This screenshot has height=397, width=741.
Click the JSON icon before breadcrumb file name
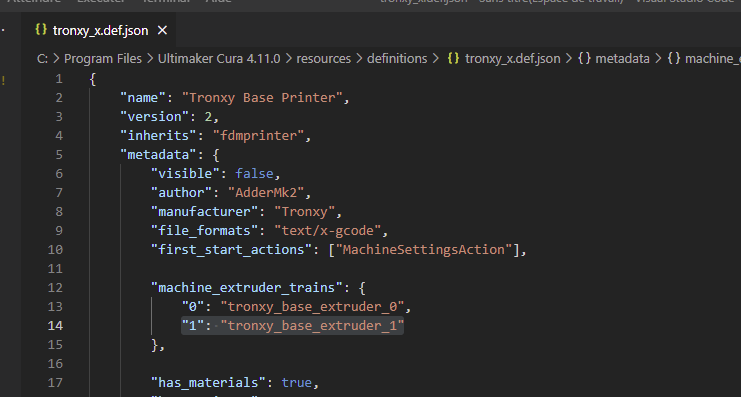click(454, 58)
